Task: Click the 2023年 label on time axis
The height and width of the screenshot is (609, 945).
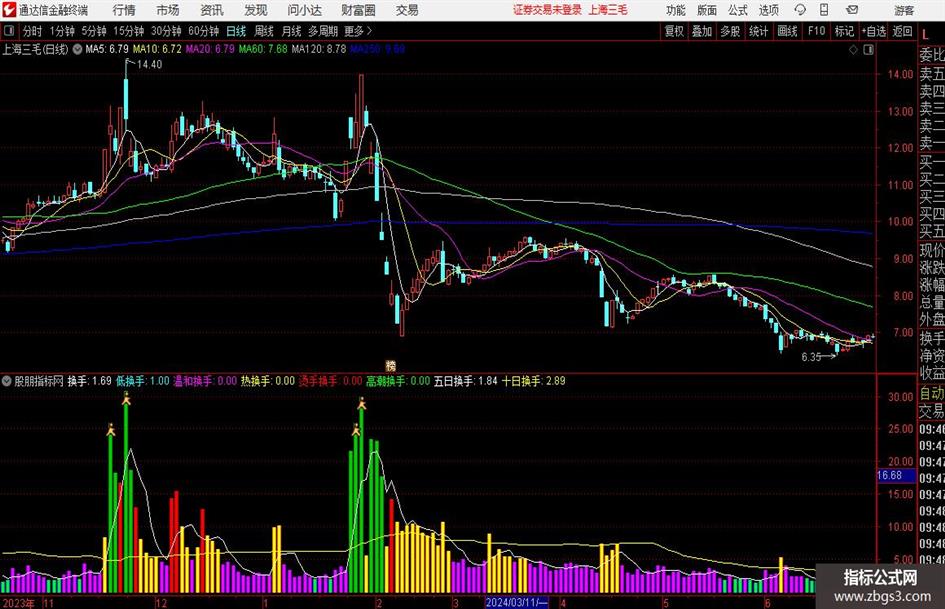Action: tap(19, 603)
